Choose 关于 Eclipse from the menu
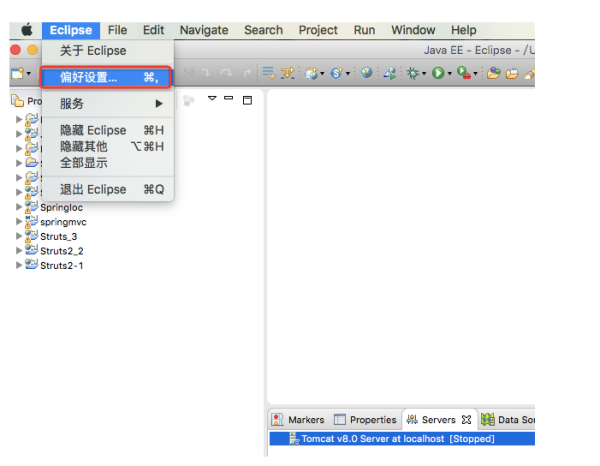Image resolution: width=600 pixels, height=466 pixels. [x=108, y=51]
